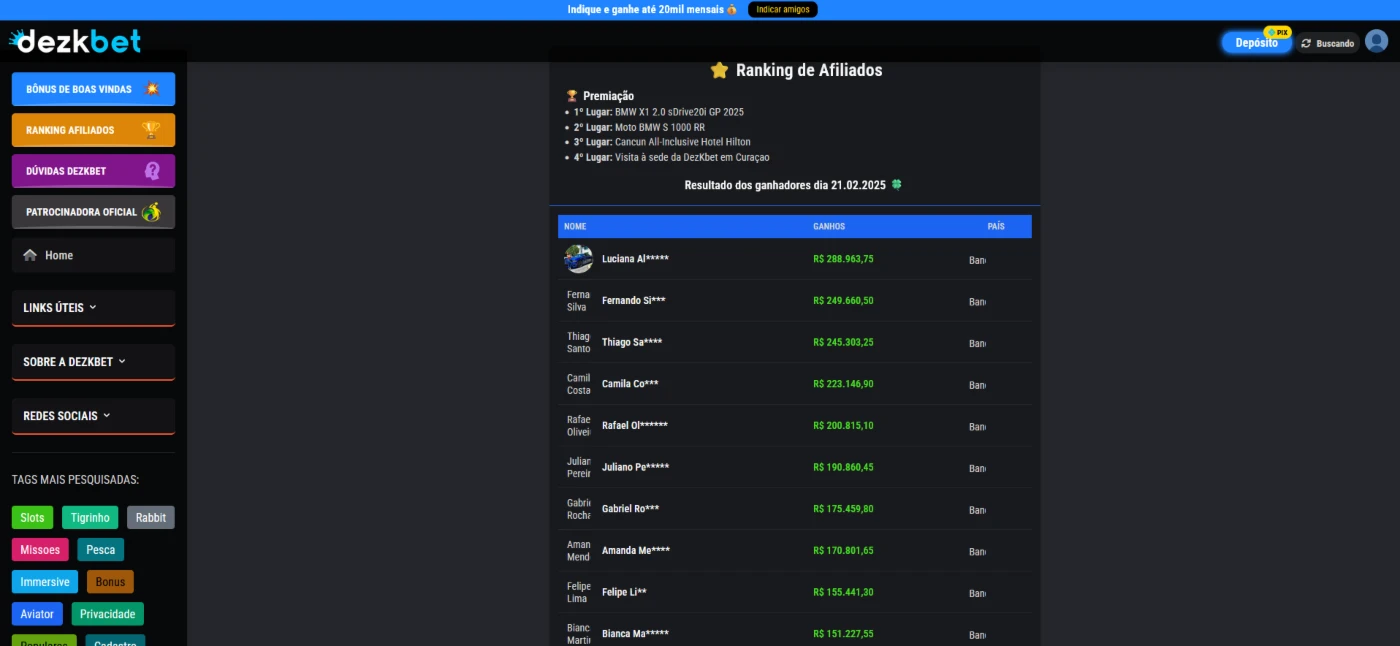This screenshot has width=1400, height=646.
Task: Sort ranking by the Ganhos column header
Action: [x=829, y=227]
